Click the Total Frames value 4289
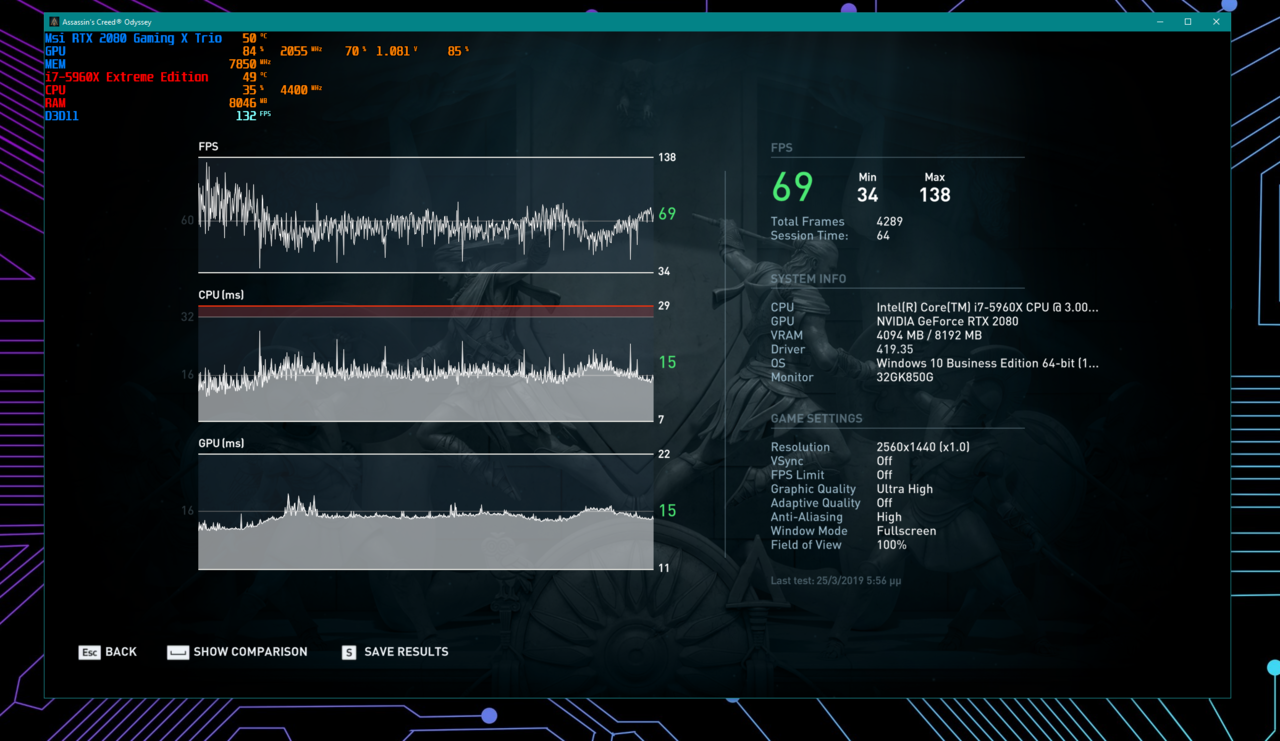Viewport: 1280px width, 741px height. coord(890,222)
